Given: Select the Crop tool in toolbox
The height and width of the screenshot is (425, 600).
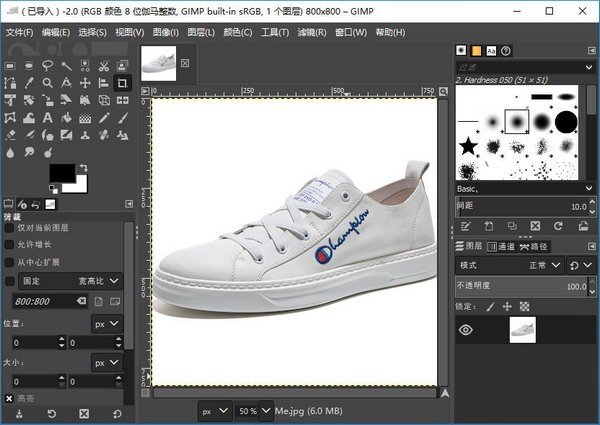Looking at the screenshot, I should [x=122, y=83].
